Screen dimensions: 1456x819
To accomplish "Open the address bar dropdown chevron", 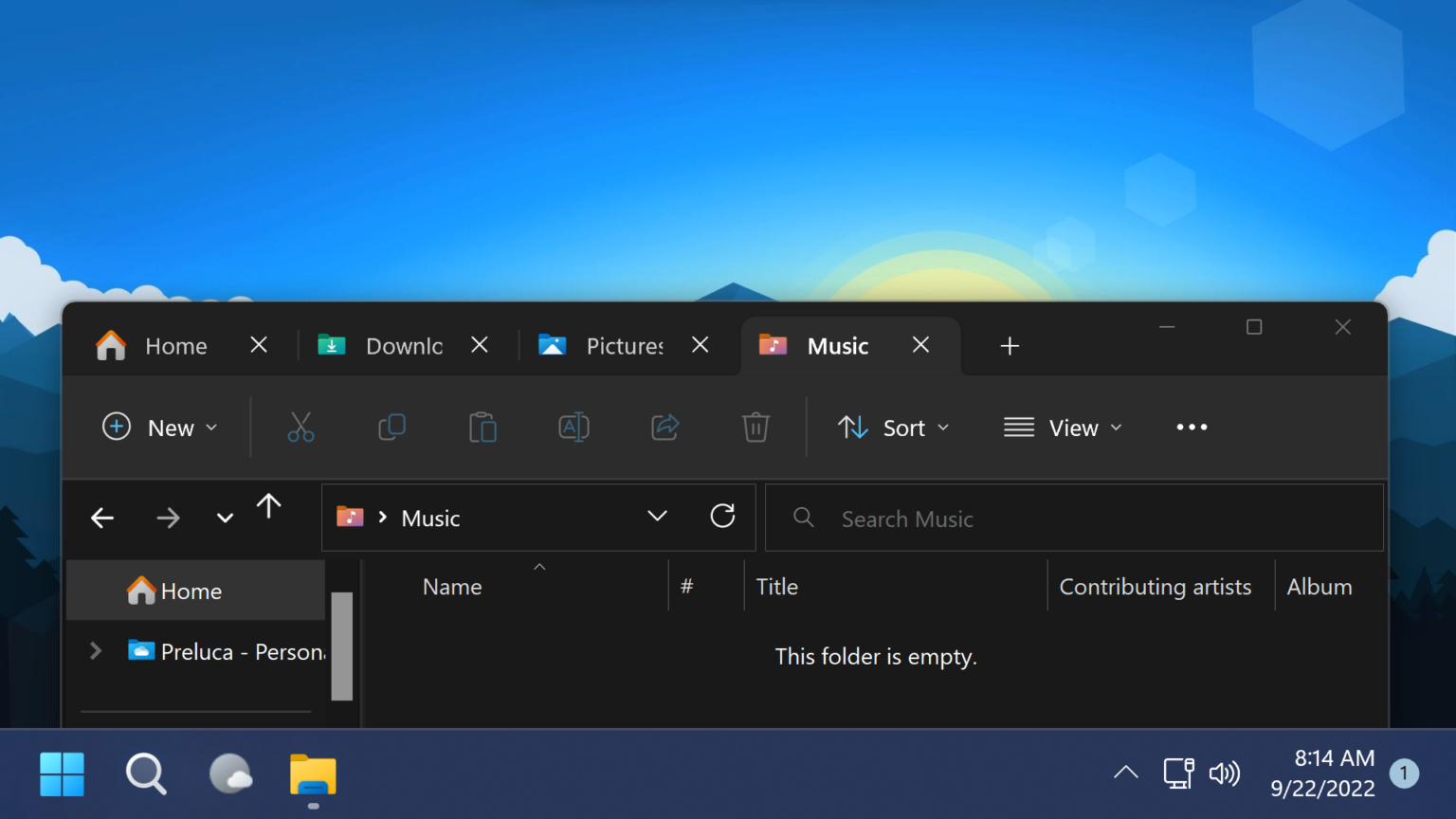I will (x=657, y=517).
